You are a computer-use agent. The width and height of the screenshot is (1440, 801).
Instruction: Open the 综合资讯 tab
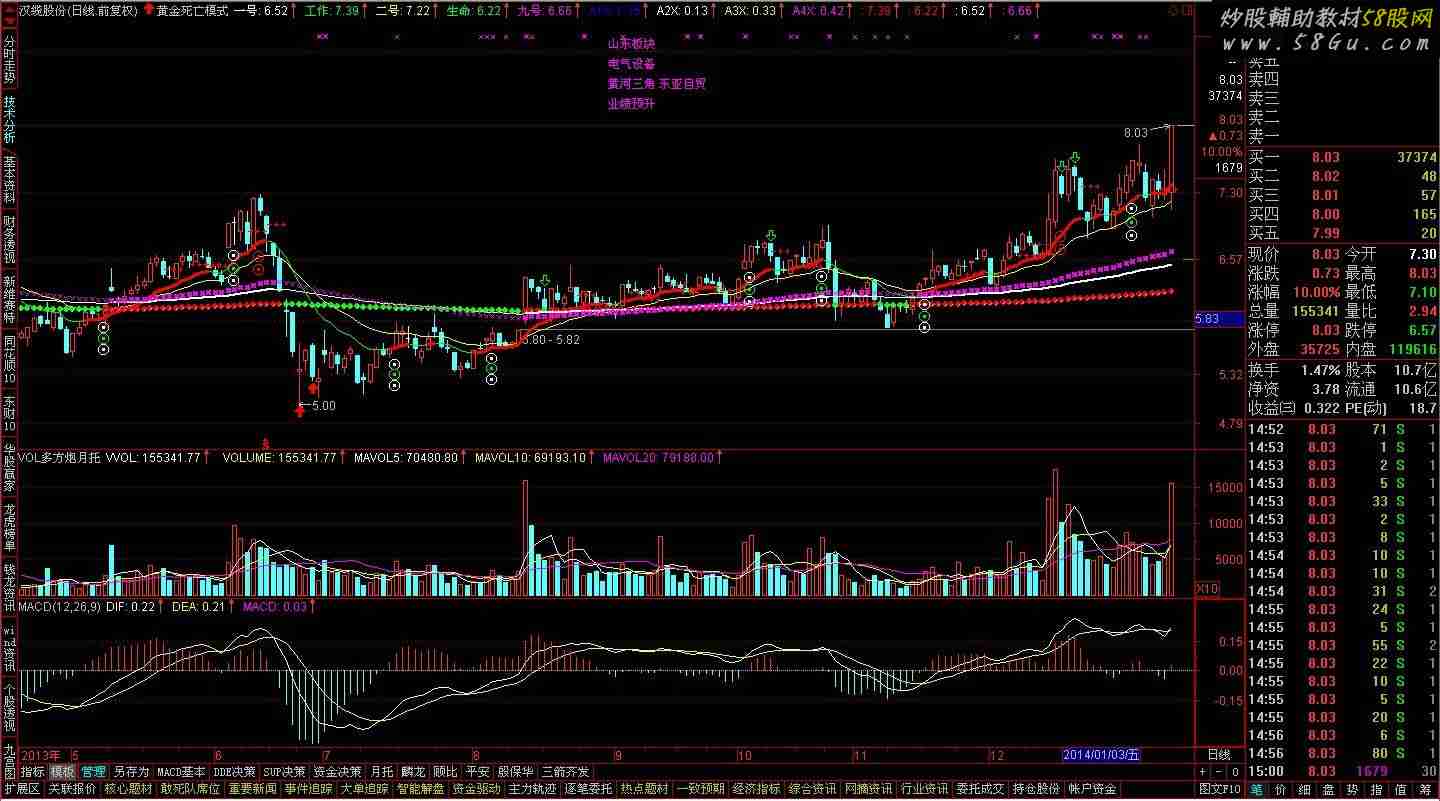pos(812,789)
